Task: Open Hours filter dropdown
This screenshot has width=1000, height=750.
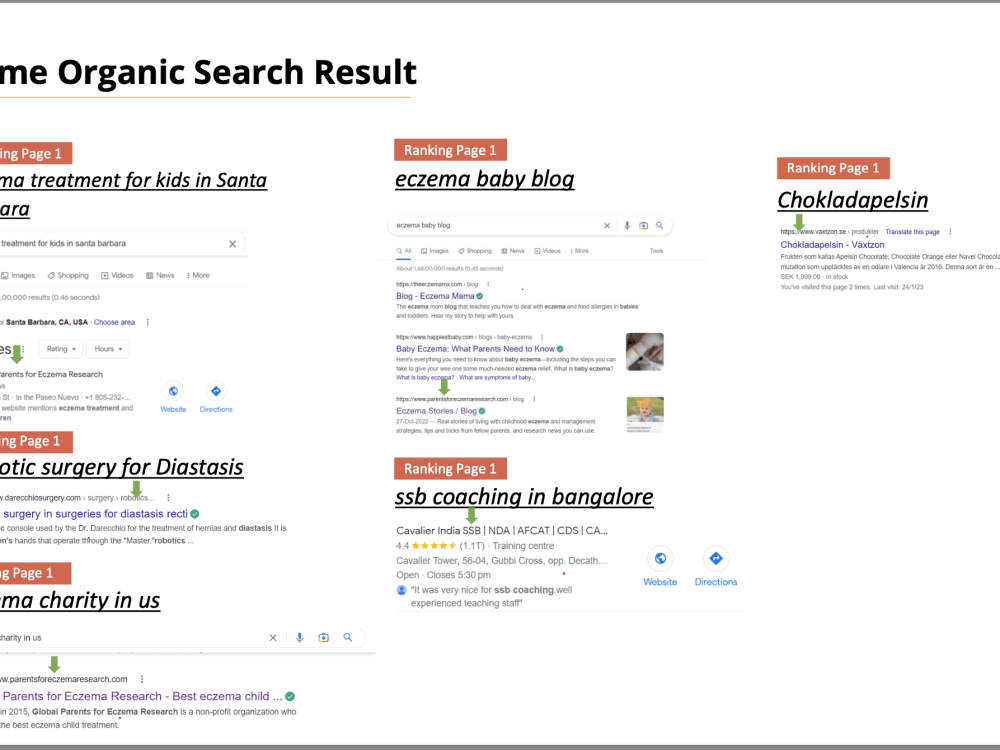Action: tap(108, 349)
